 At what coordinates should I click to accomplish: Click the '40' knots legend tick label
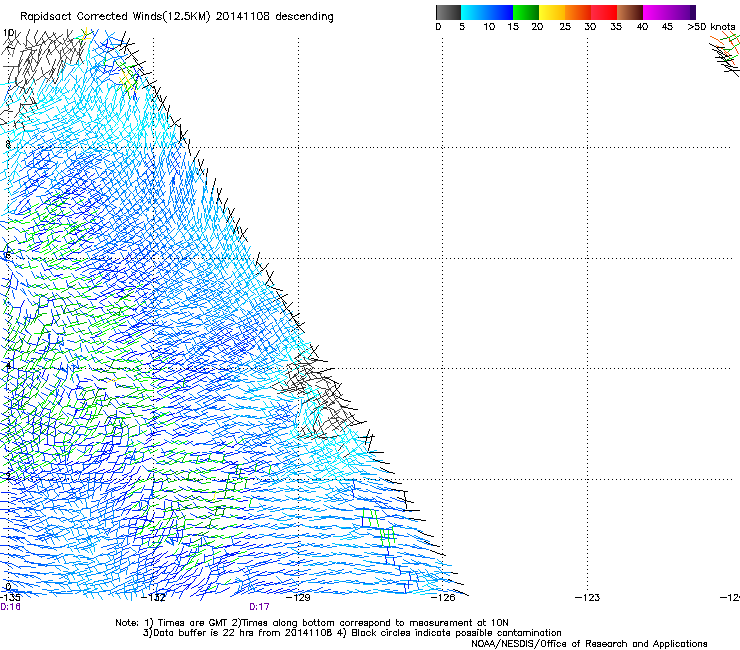coord(642,27)
